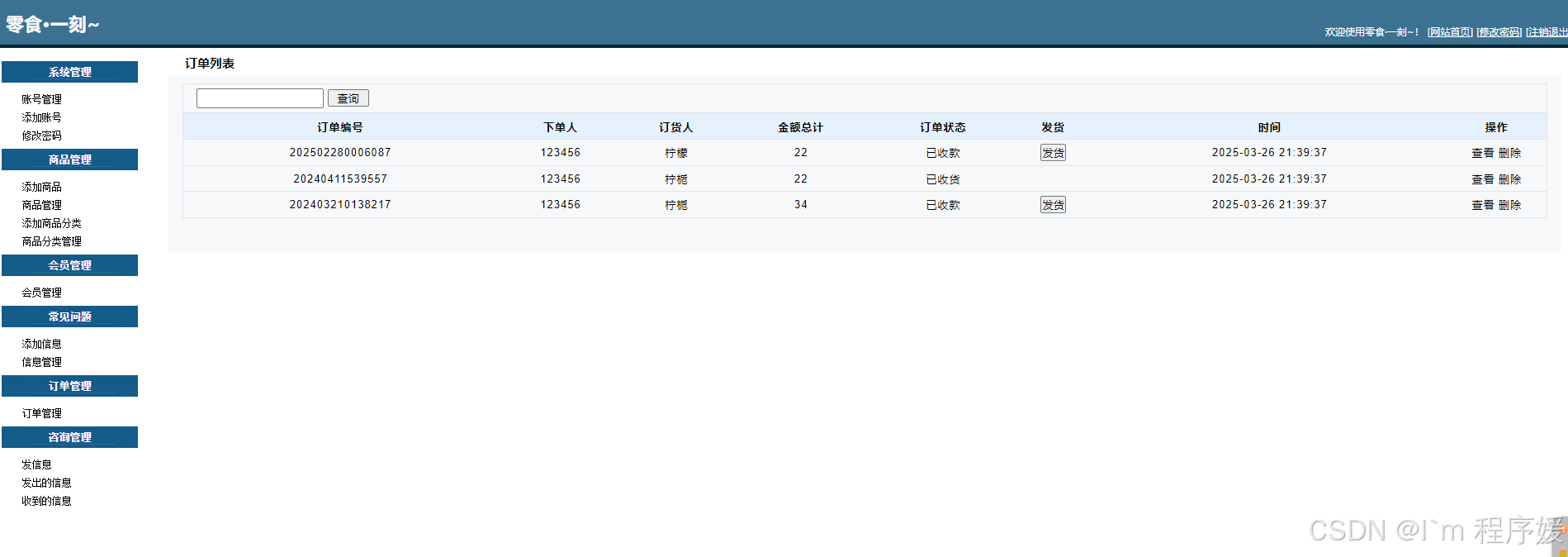
Task: Focus the order search input field
Action: [x=260, y=98]
